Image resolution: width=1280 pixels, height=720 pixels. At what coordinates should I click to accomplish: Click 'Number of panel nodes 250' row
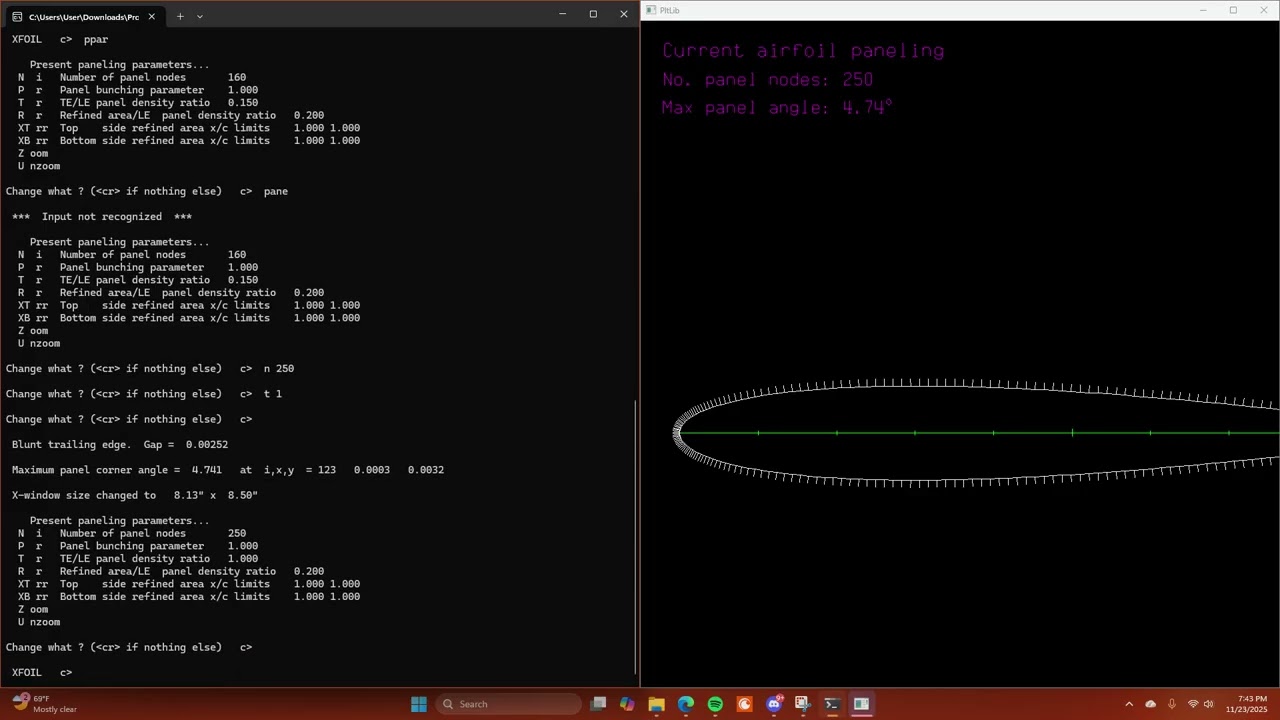pyautogui.click(x=132, y=533)
